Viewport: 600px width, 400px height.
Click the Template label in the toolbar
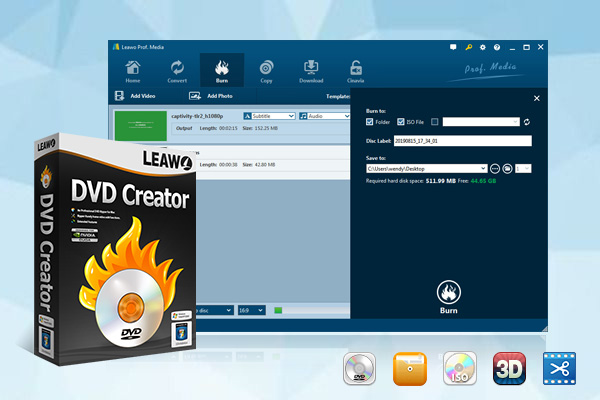click(x=338, y=96)
